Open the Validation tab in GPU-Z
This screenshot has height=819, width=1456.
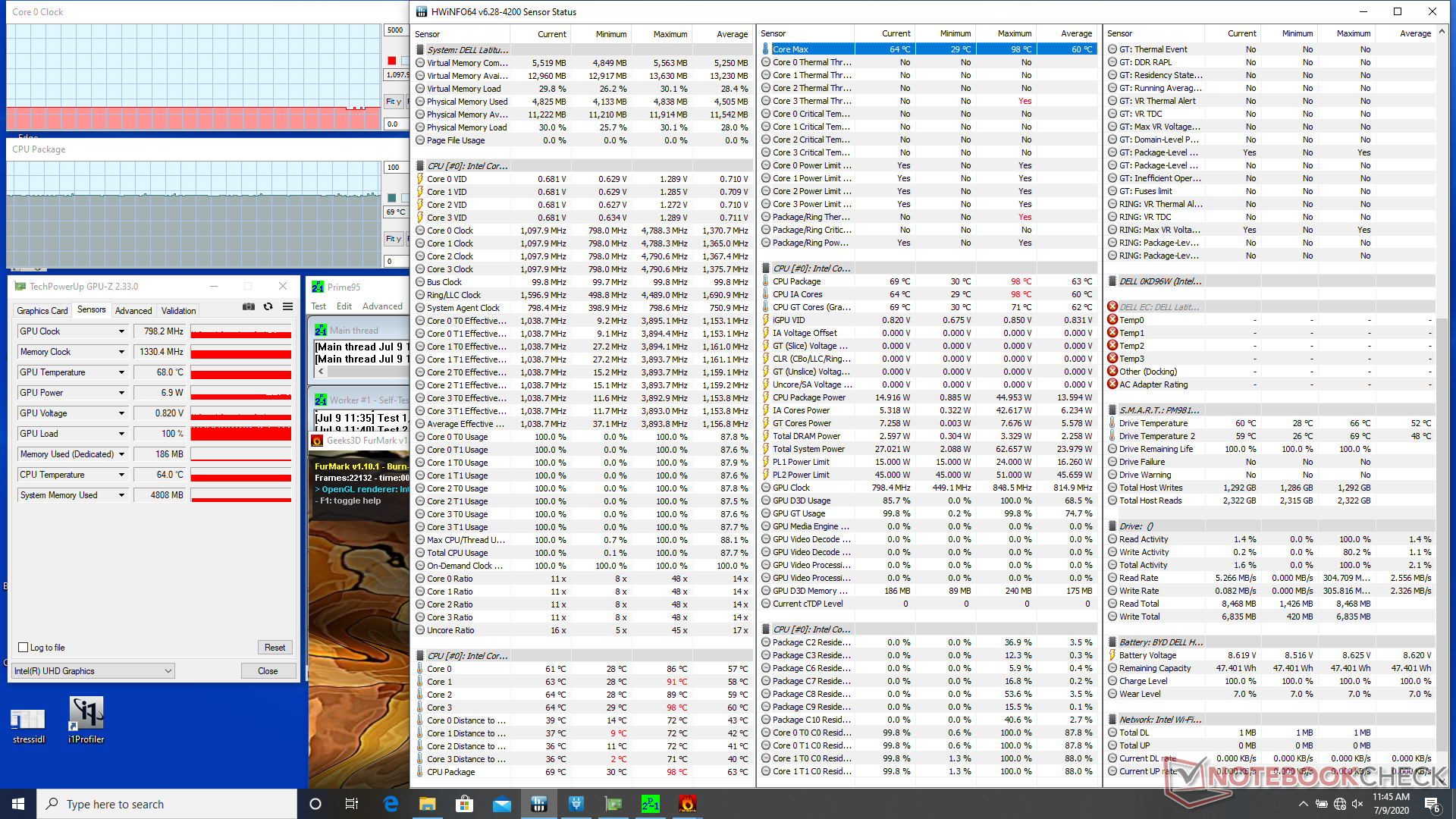point(178,311)
